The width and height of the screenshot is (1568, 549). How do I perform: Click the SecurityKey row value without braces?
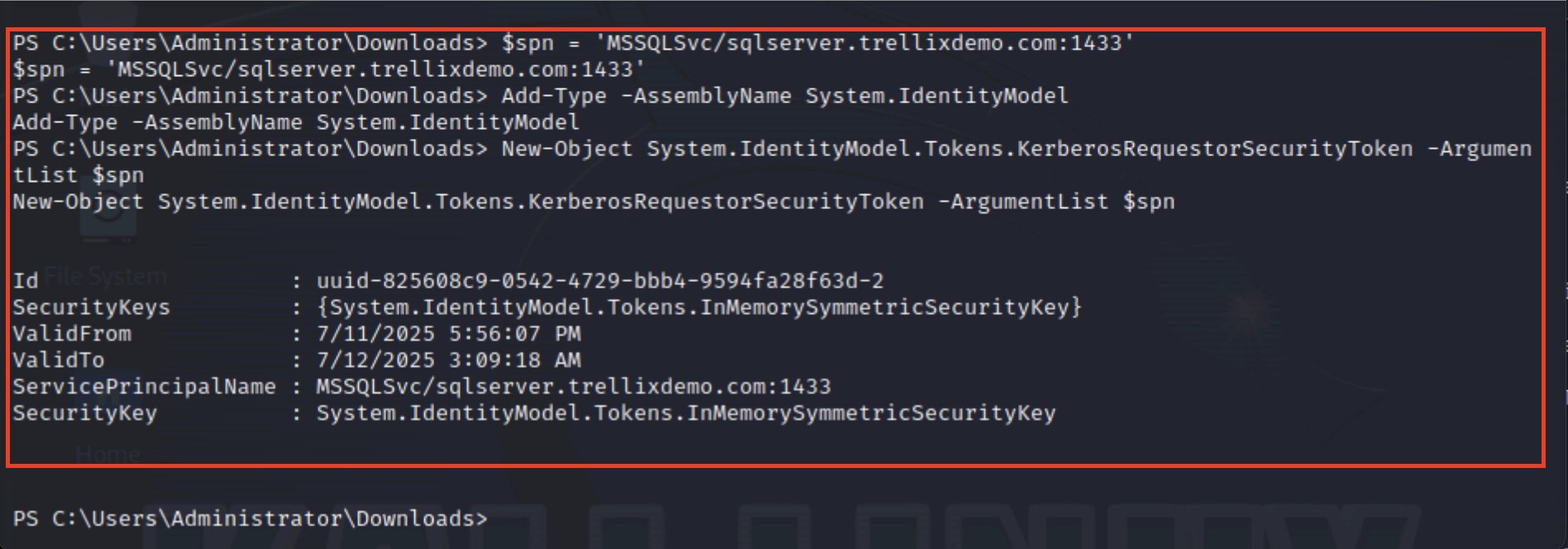click(x=686, y=413)
